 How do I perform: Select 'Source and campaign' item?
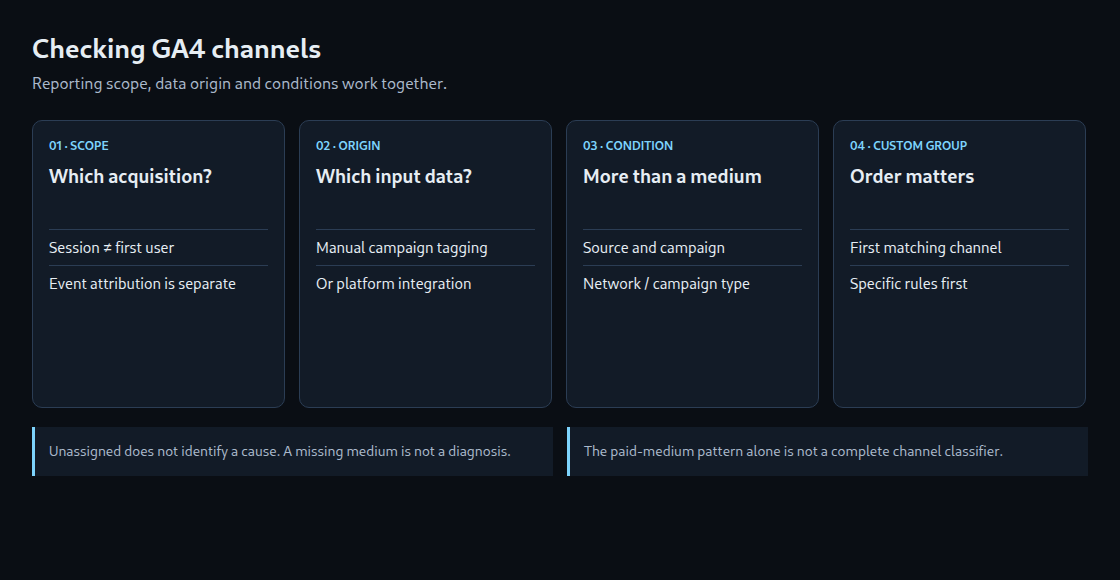[654, 248]
